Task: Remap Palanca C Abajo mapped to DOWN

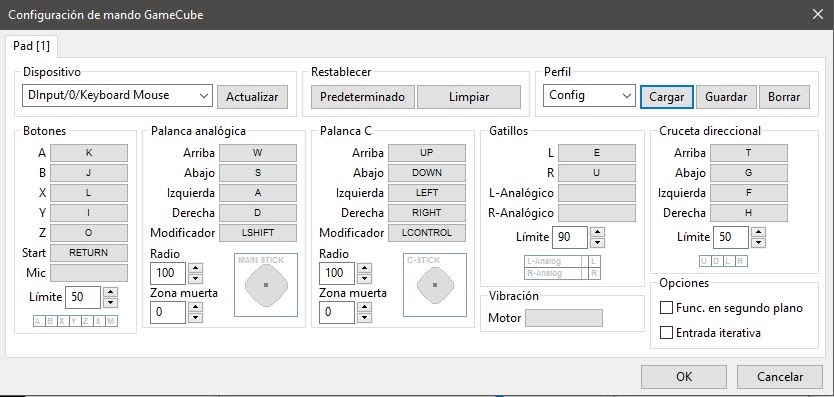Action: (427, 173)
